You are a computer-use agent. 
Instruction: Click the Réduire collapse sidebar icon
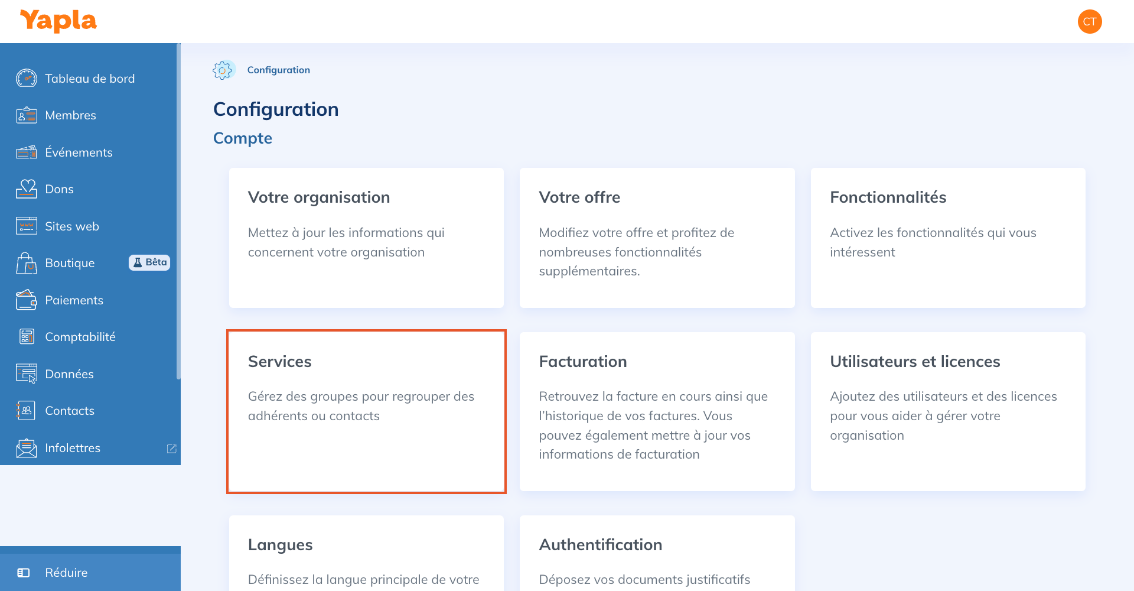[24, 572]
